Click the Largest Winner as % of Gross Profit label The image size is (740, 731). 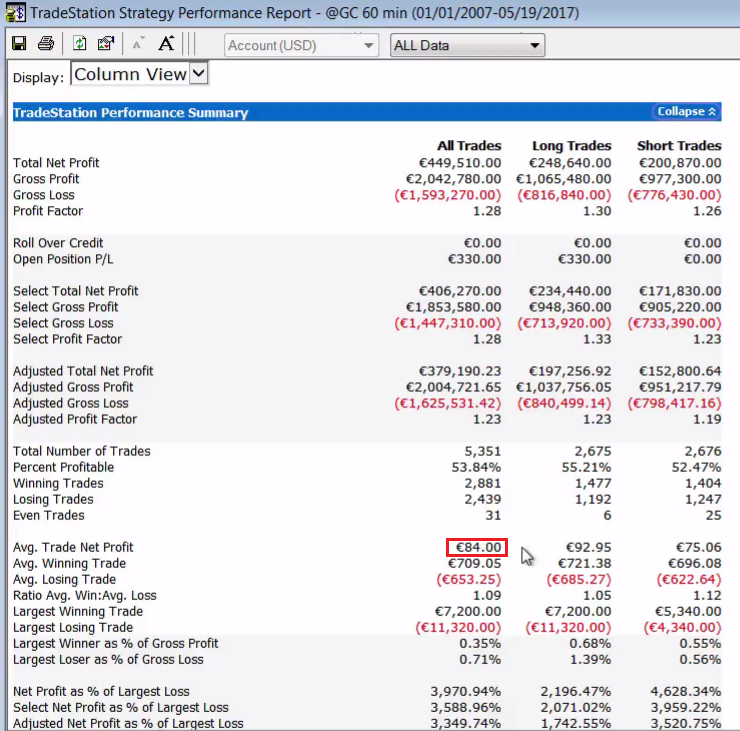[116, 644]
